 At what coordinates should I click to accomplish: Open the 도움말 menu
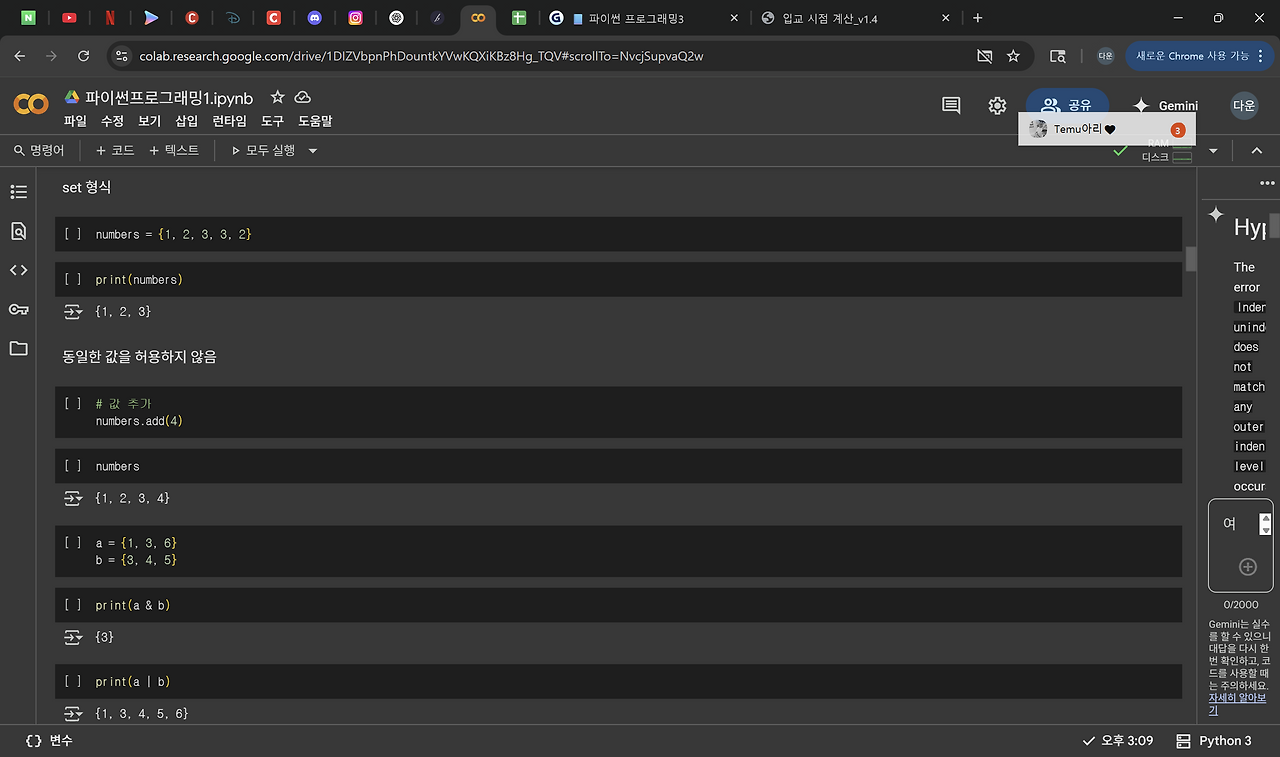pos(315,121)
